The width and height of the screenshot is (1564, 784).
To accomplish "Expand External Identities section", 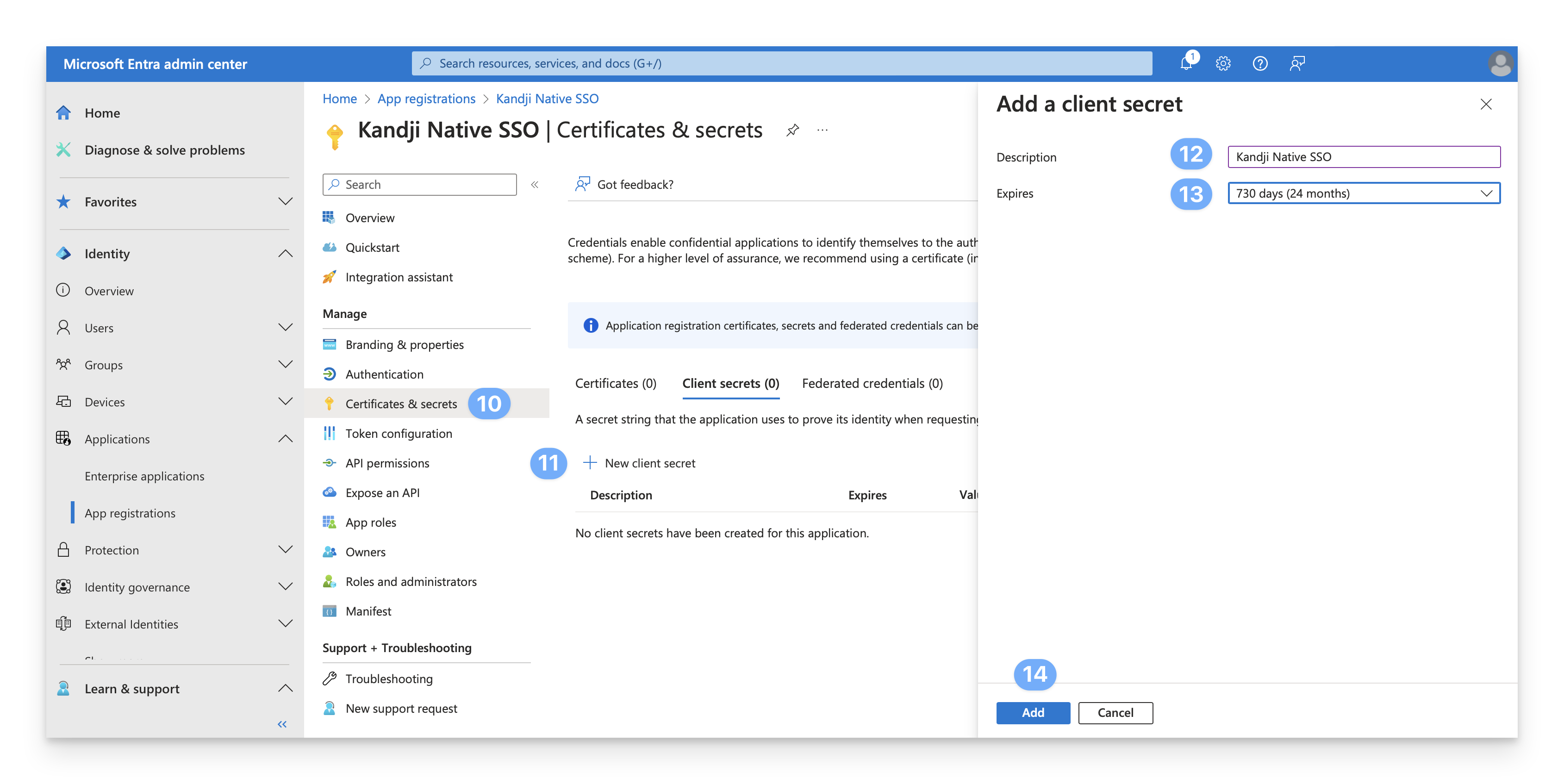I will 286,624.
